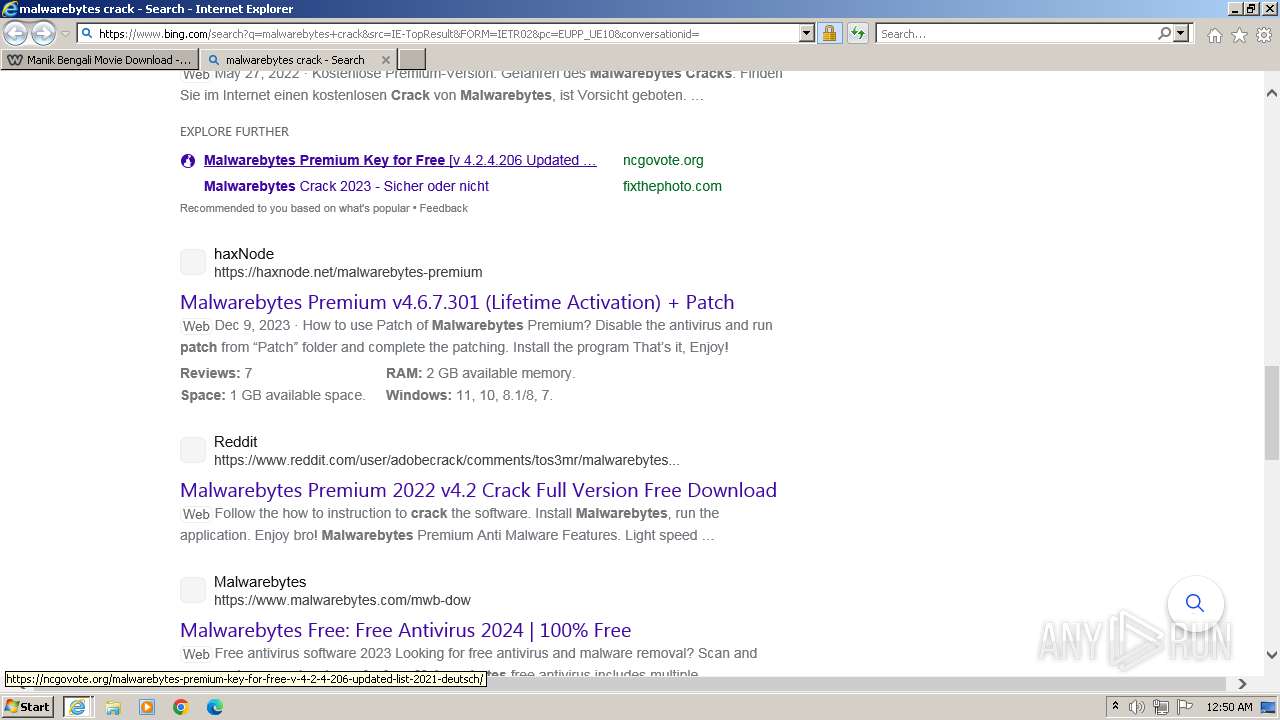The image size is (1280, 720).
Task: Click the haxnode.net URL text
Action: click(x=348, y=272)
